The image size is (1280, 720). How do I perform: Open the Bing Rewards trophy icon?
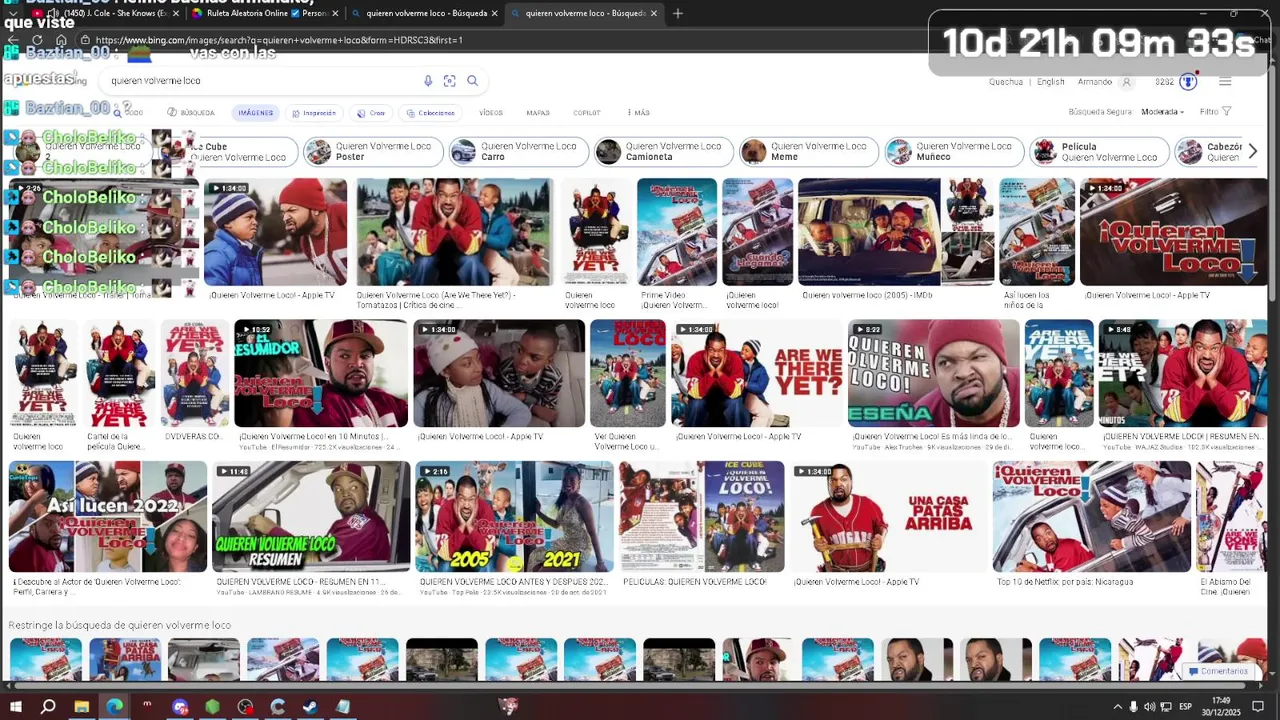click(x=1188, y=81)
